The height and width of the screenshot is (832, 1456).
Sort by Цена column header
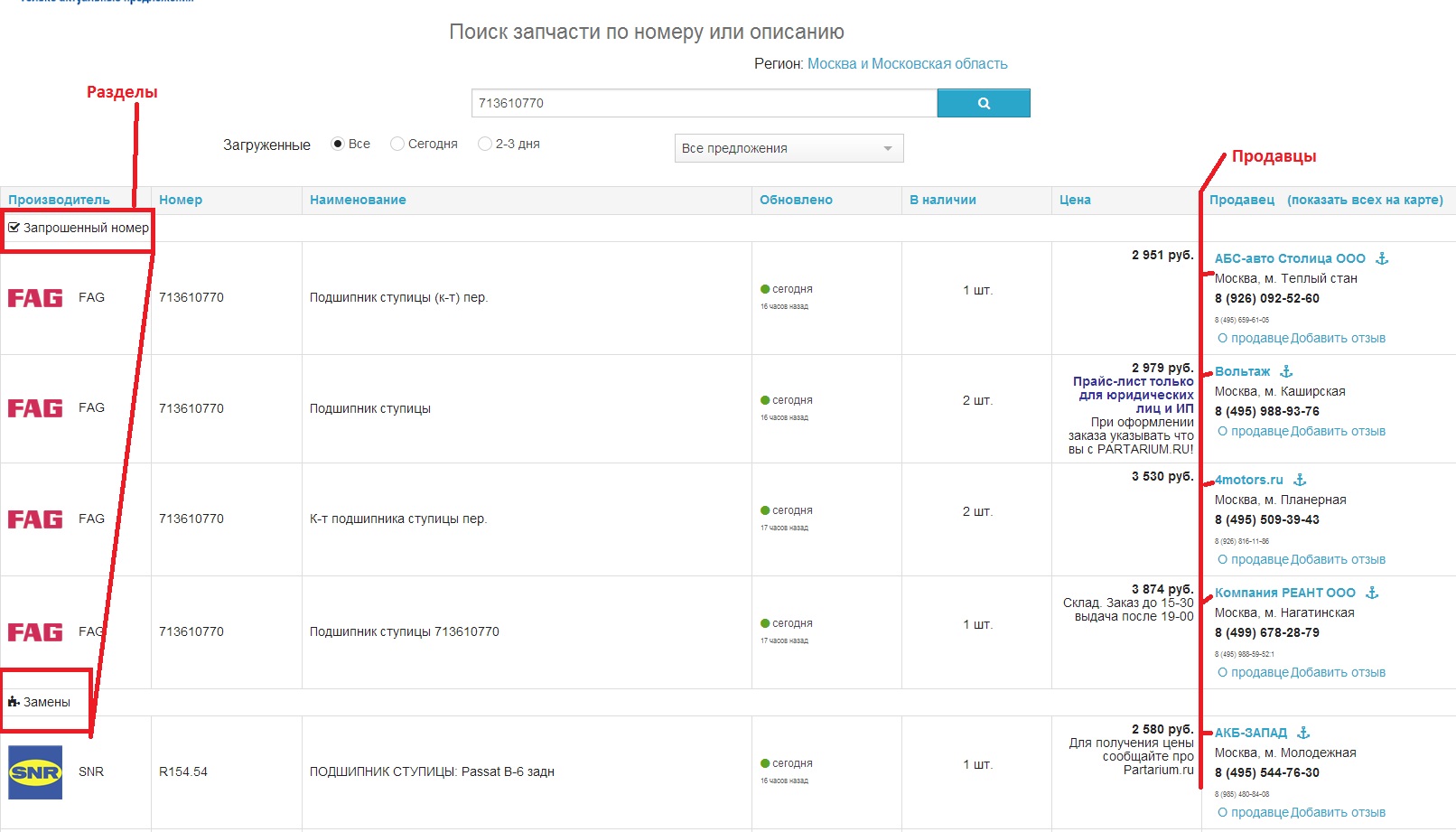click(x=1075, y=200)
